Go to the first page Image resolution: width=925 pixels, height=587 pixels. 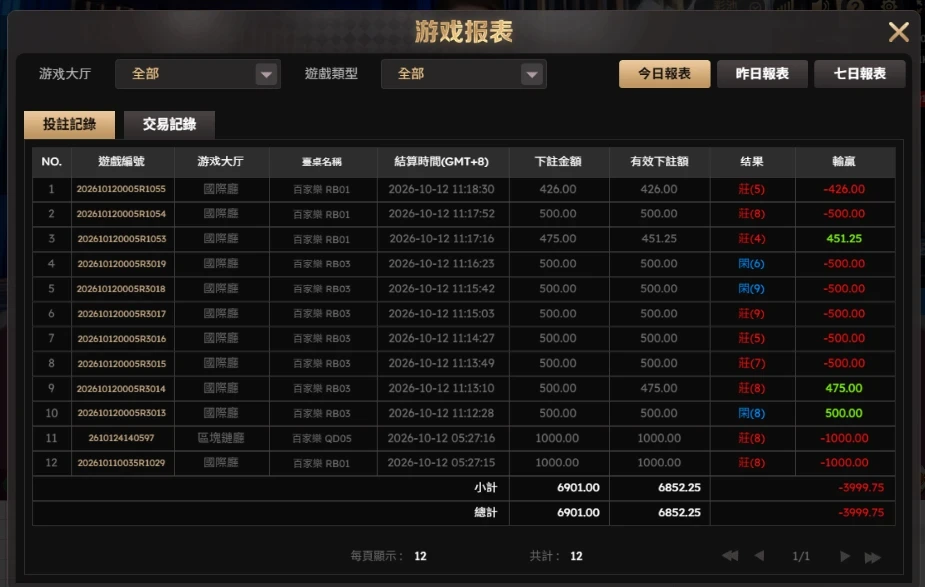730,556
